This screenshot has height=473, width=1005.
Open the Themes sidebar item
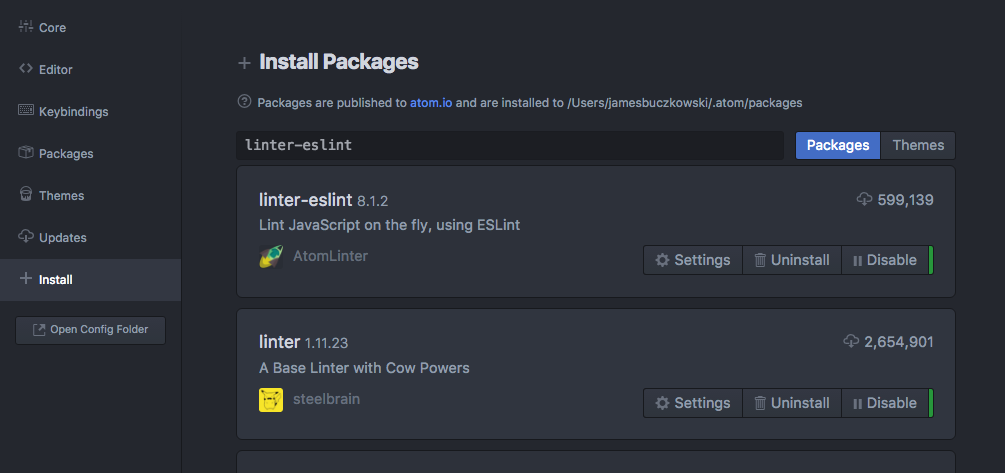(x=61, y=195)
